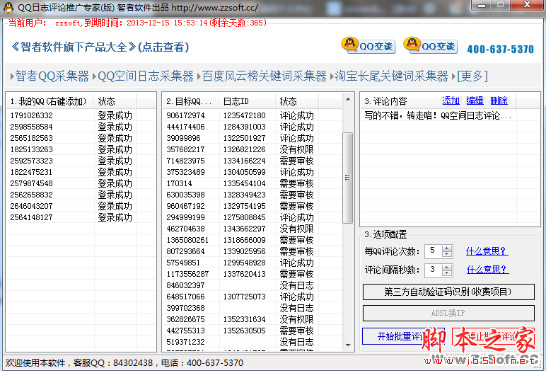Select target QQ row 714823975

pyautogui.click(x=252, y=161)
